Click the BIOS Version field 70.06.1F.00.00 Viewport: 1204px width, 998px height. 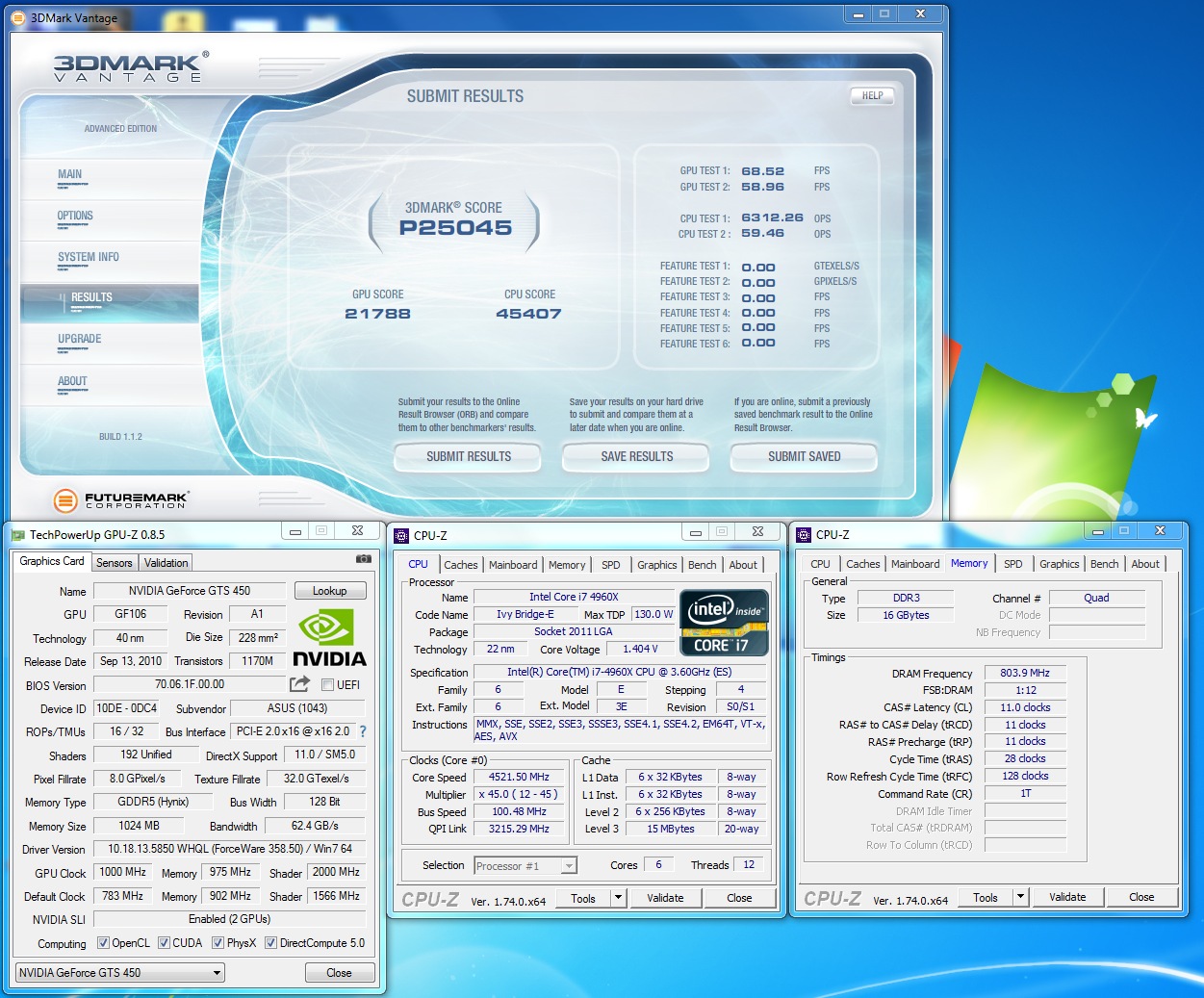[x=190, y=684]
